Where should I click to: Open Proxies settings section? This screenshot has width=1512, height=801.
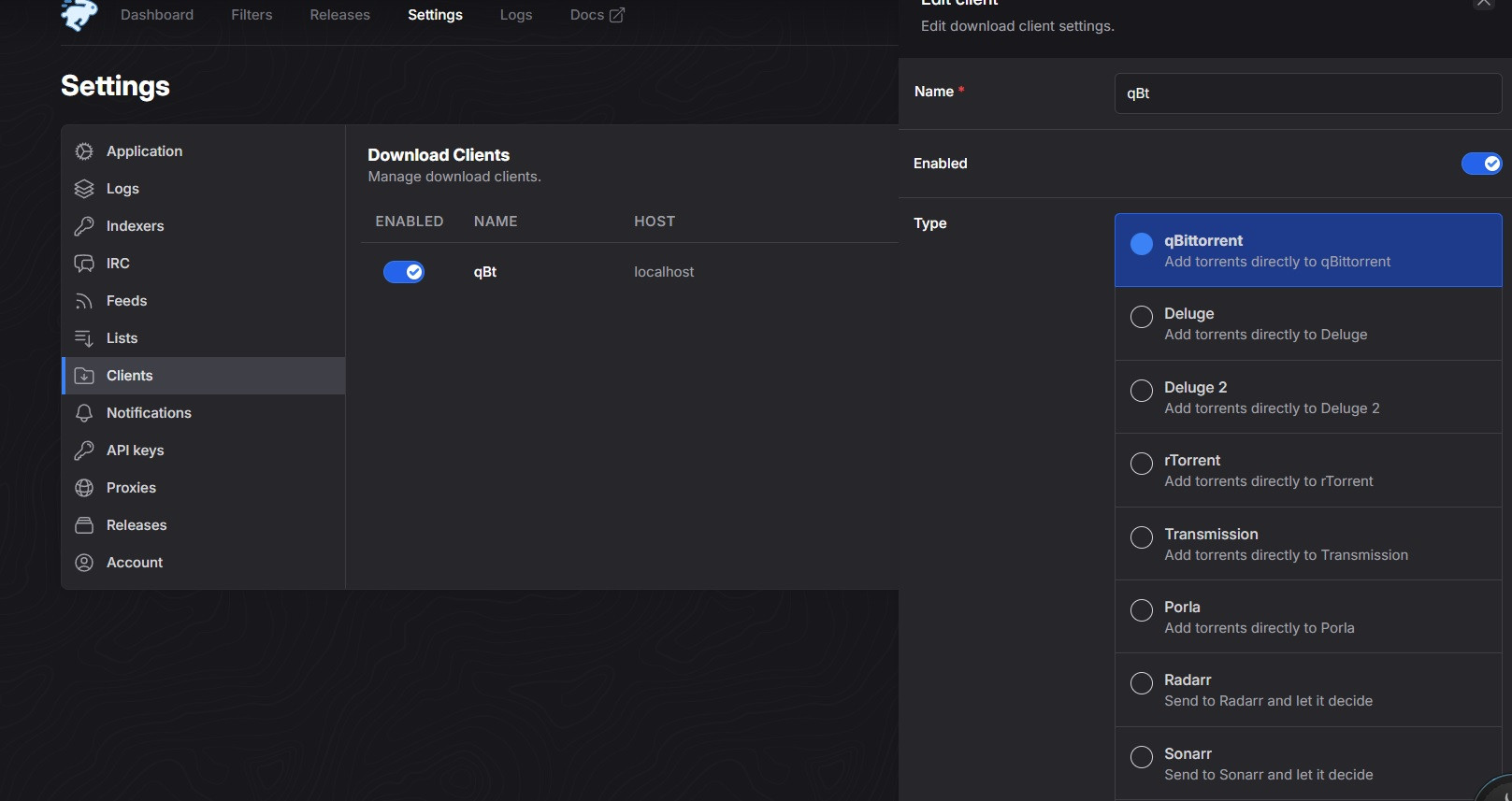[204, 488]
